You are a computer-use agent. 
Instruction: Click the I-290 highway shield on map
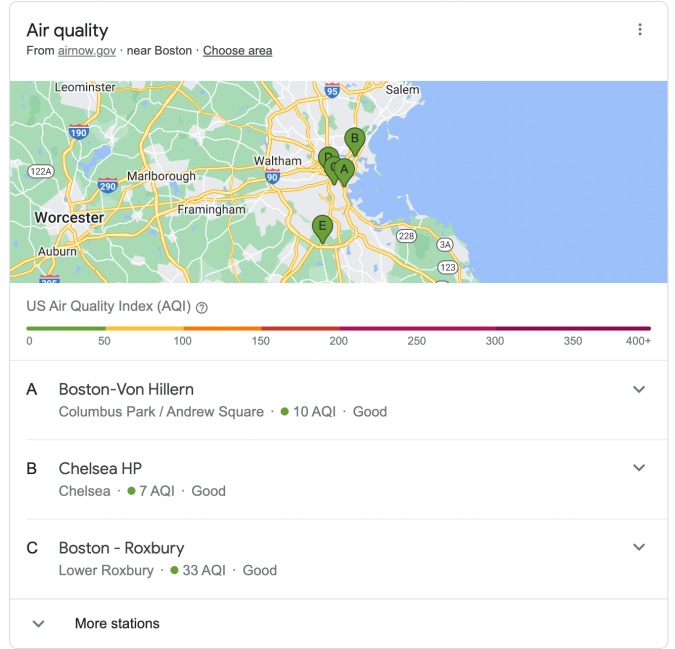pyautogui.click(x=108, y=185)
